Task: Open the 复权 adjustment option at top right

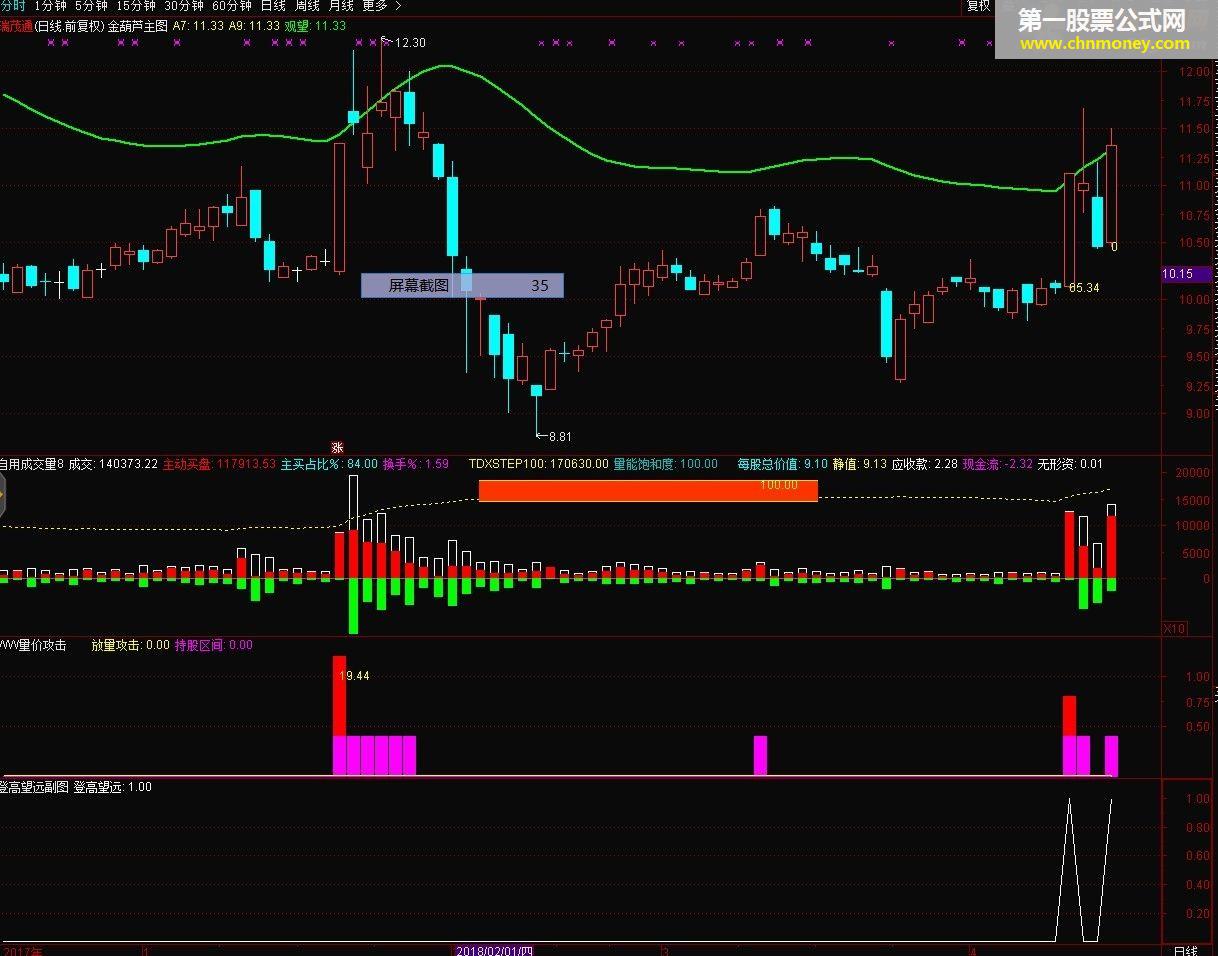Action: pos(978,6)
